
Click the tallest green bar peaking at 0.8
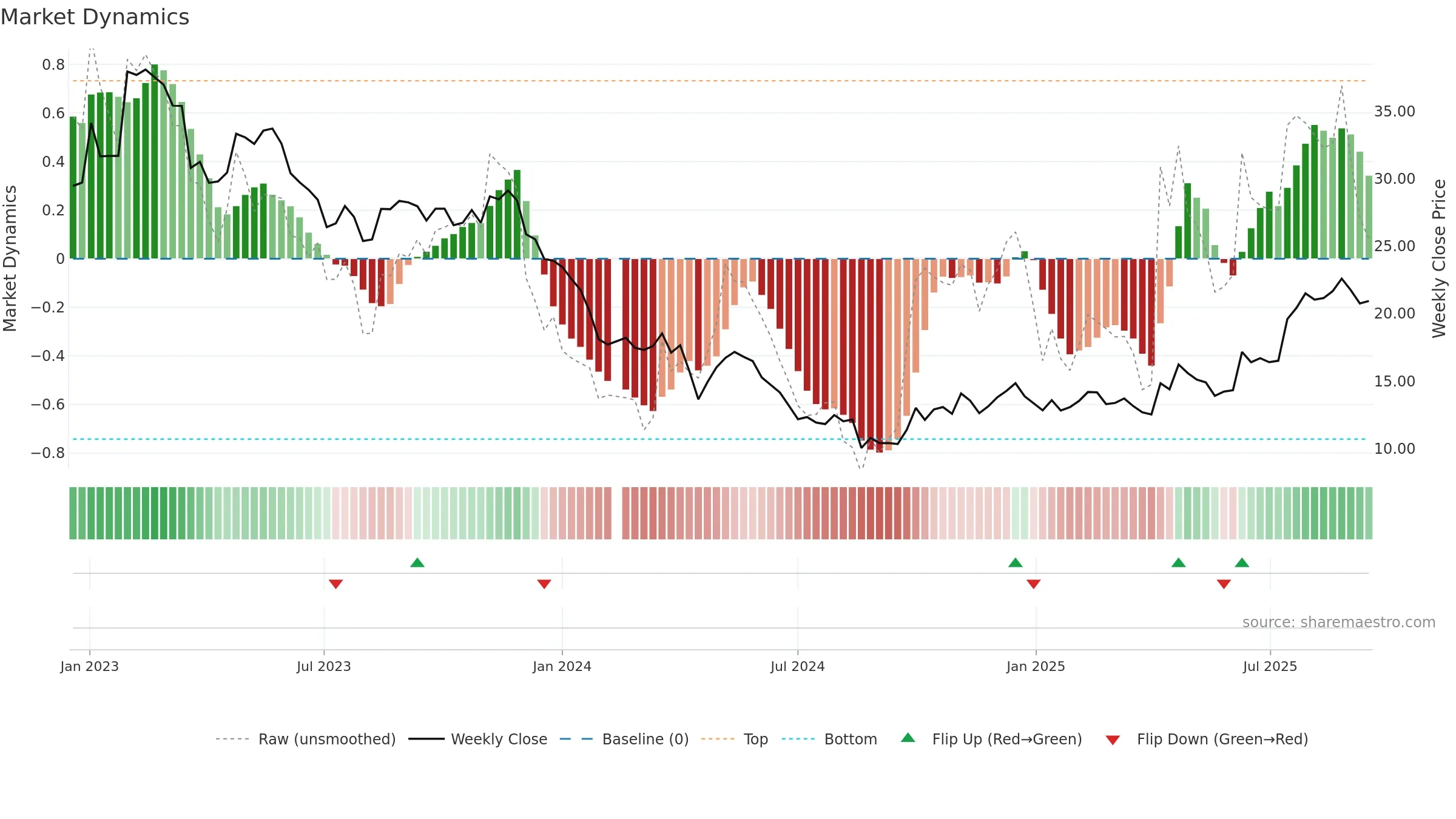[155, 161]
